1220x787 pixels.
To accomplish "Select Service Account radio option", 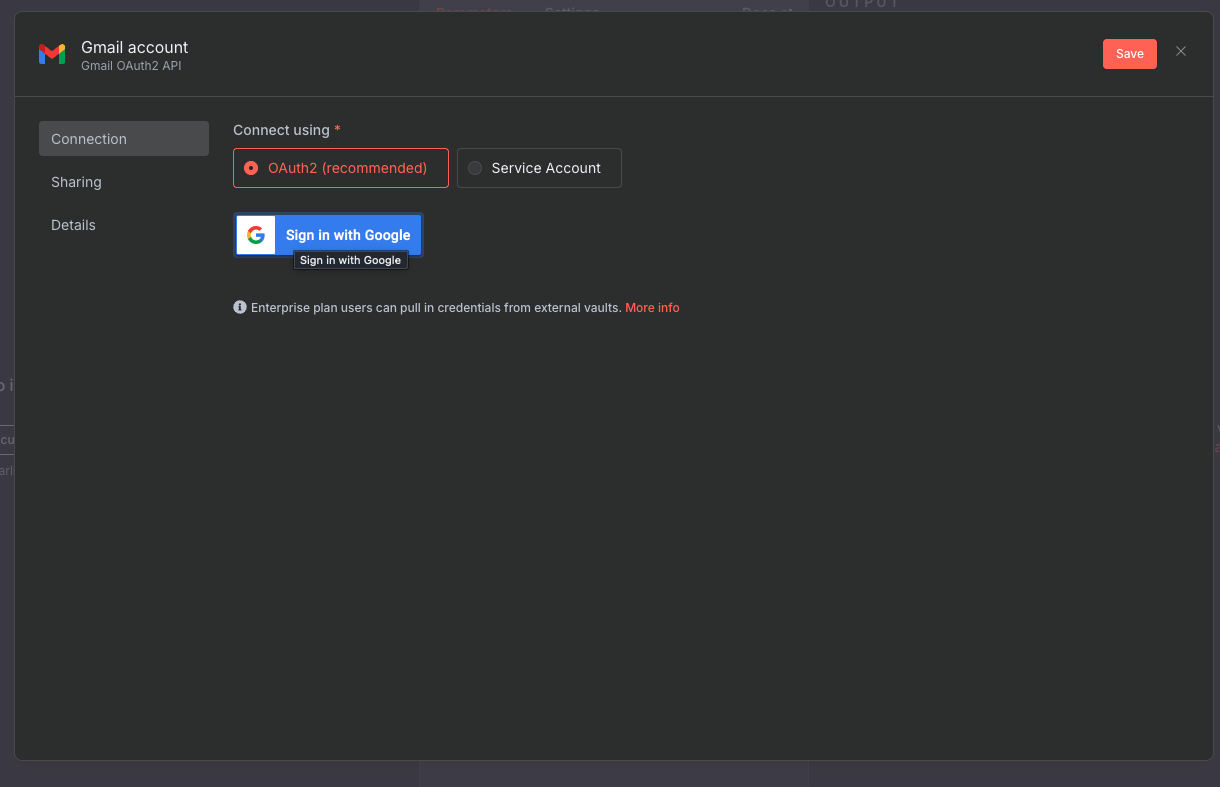I will 539,168.
